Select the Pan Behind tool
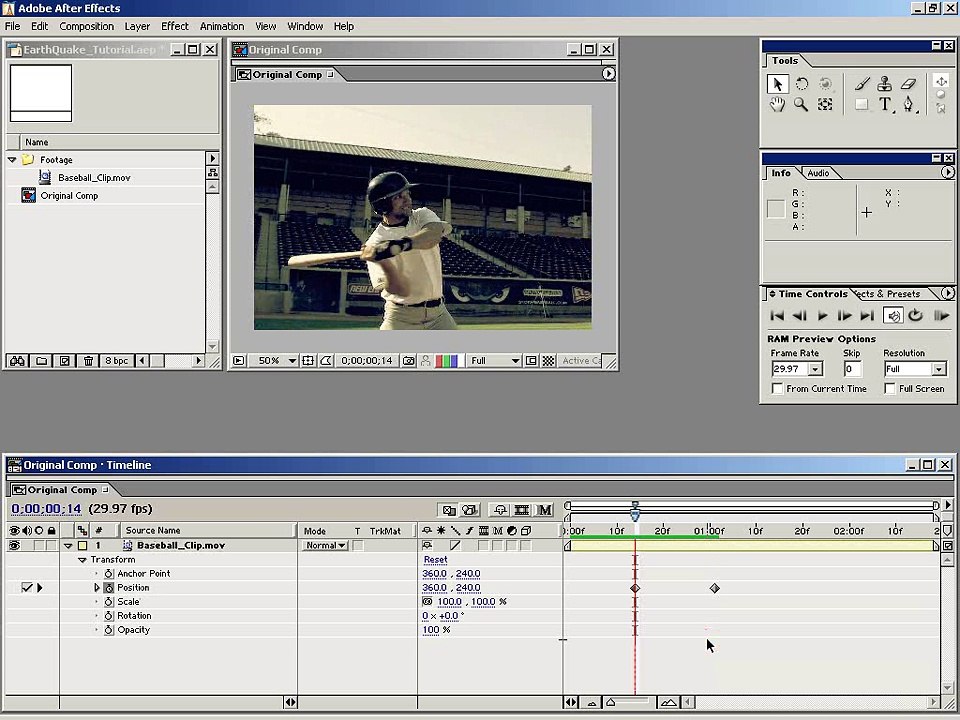 (825, 104)
